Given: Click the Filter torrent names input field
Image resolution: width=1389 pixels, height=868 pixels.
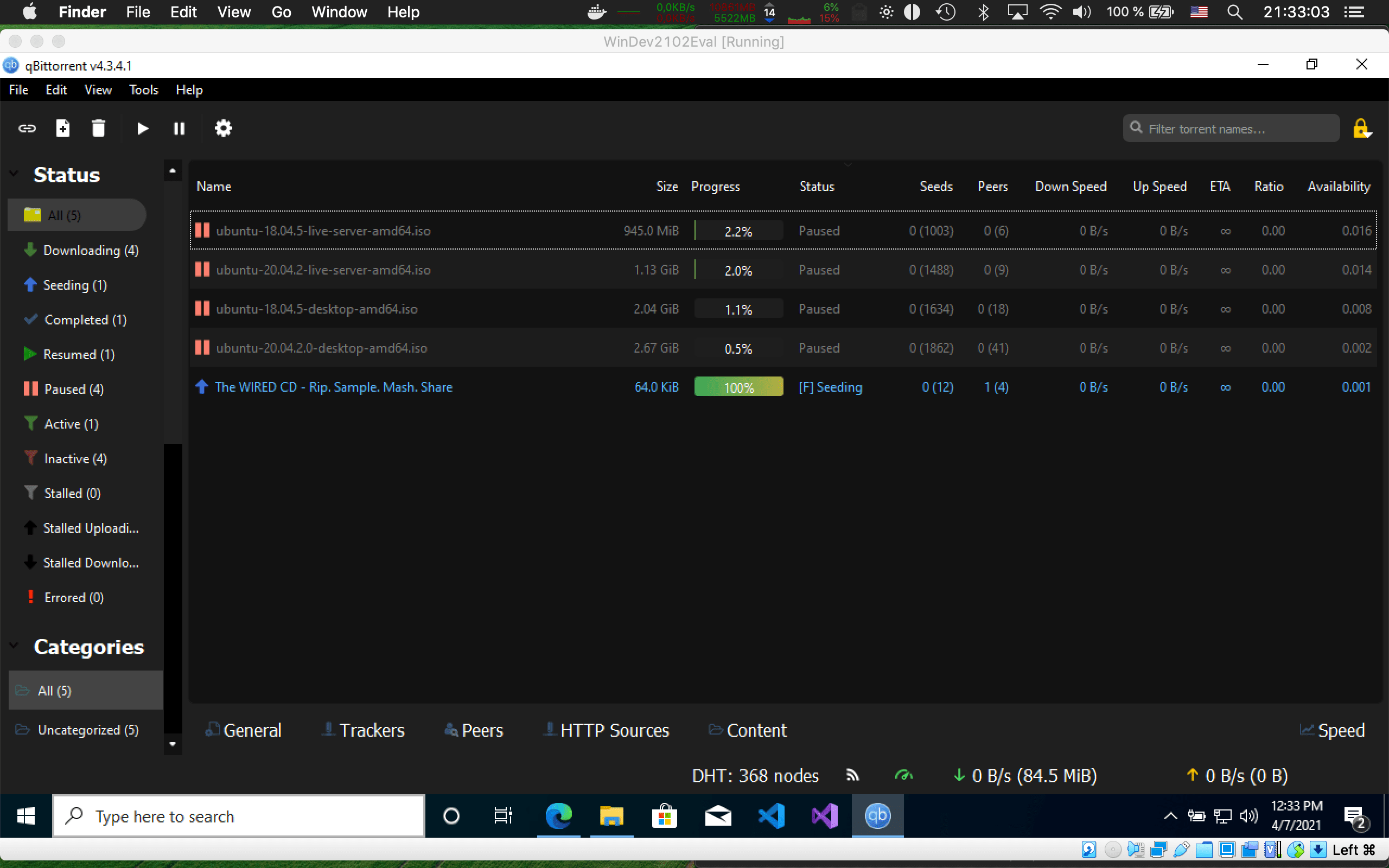Looking at the screenshot, I should [1232, 128].
